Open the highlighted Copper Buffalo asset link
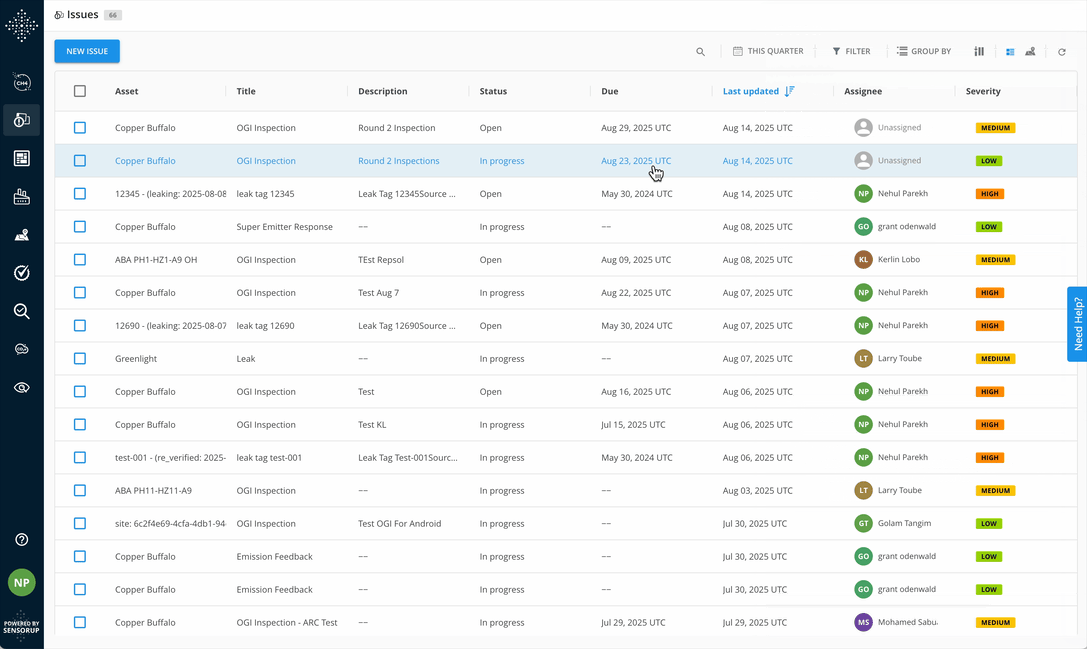The width and height of the screenshot is (1087, 649). pyautogui.click(x=145, y=161)
